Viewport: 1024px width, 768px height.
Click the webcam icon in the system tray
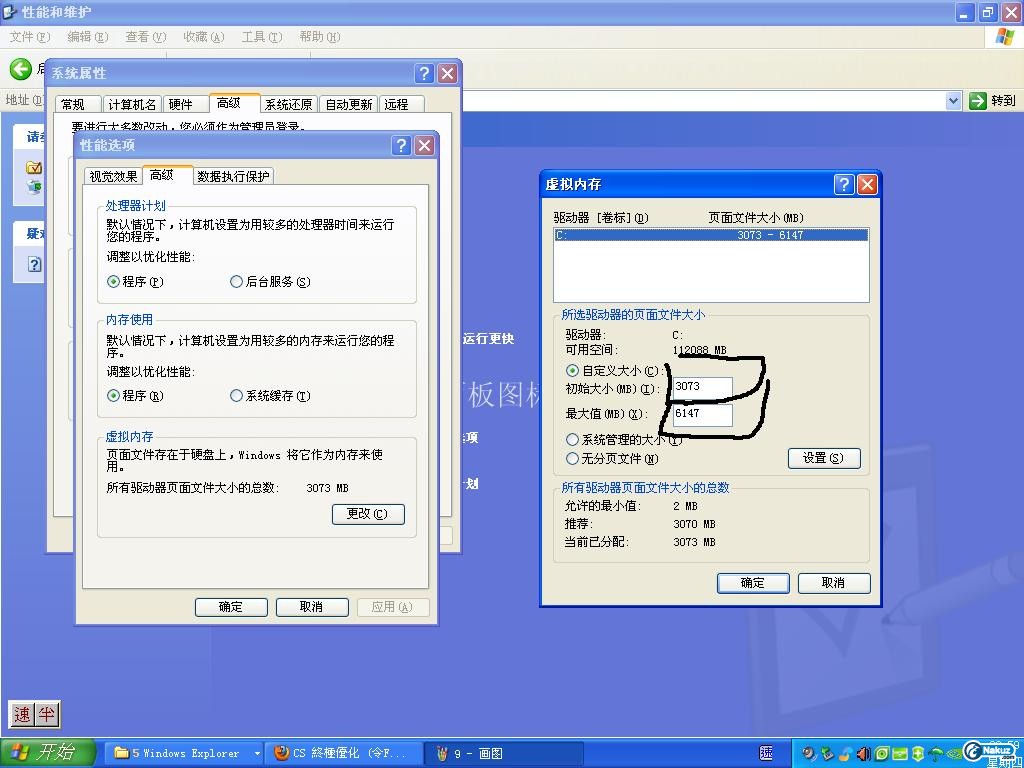click(x=809, y=754)
